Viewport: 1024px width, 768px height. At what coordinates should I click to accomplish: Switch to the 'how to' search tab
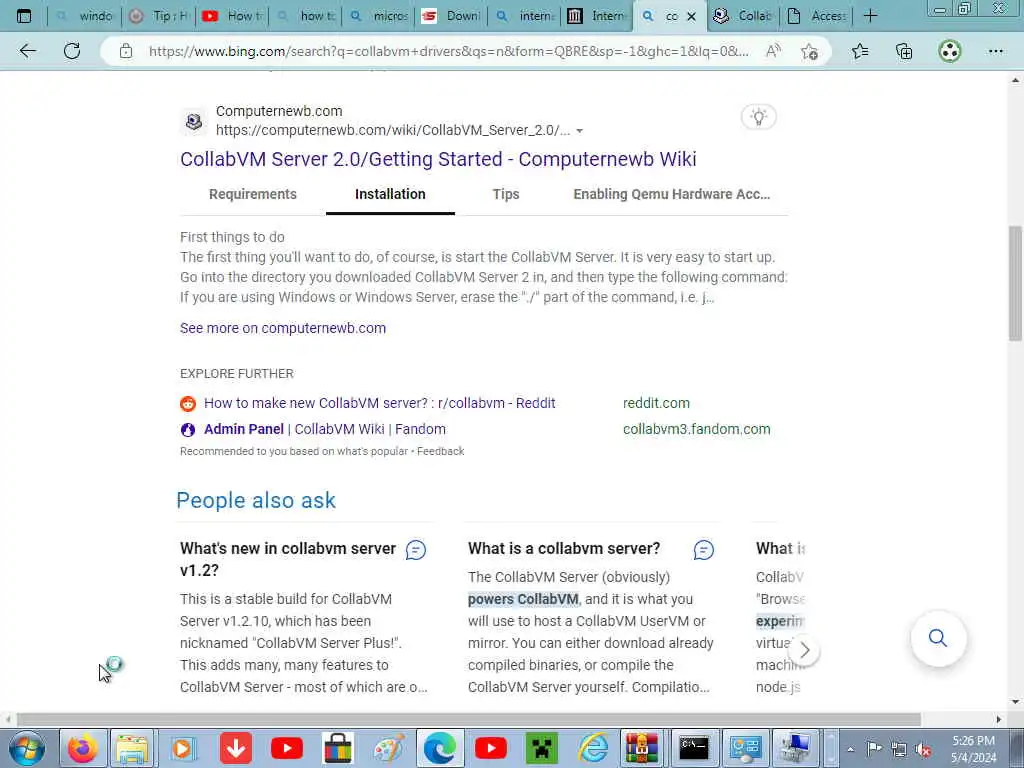(306, 16)
